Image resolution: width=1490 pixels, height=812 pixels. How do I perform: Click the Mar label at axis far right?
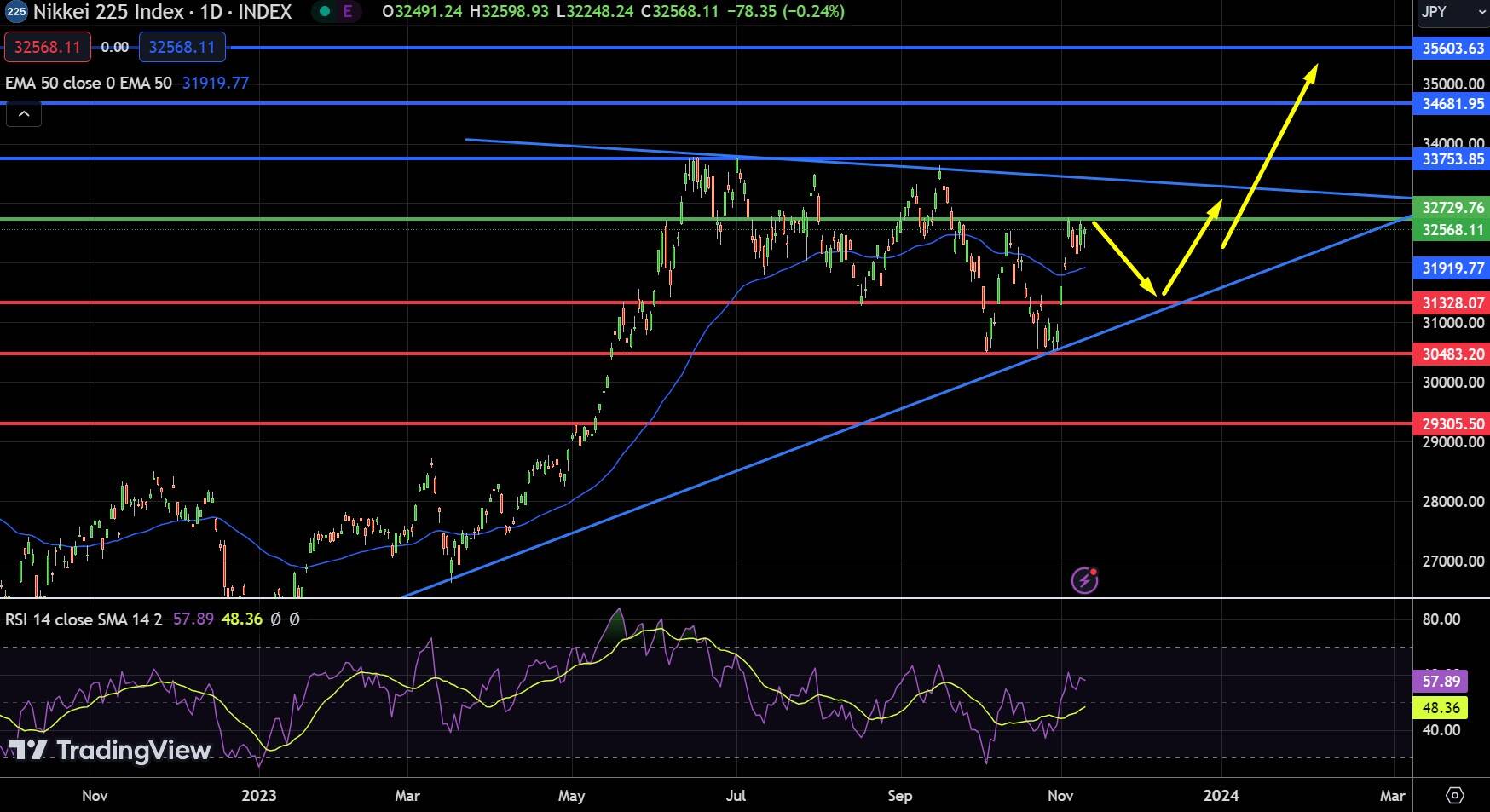click(1393, 796)
